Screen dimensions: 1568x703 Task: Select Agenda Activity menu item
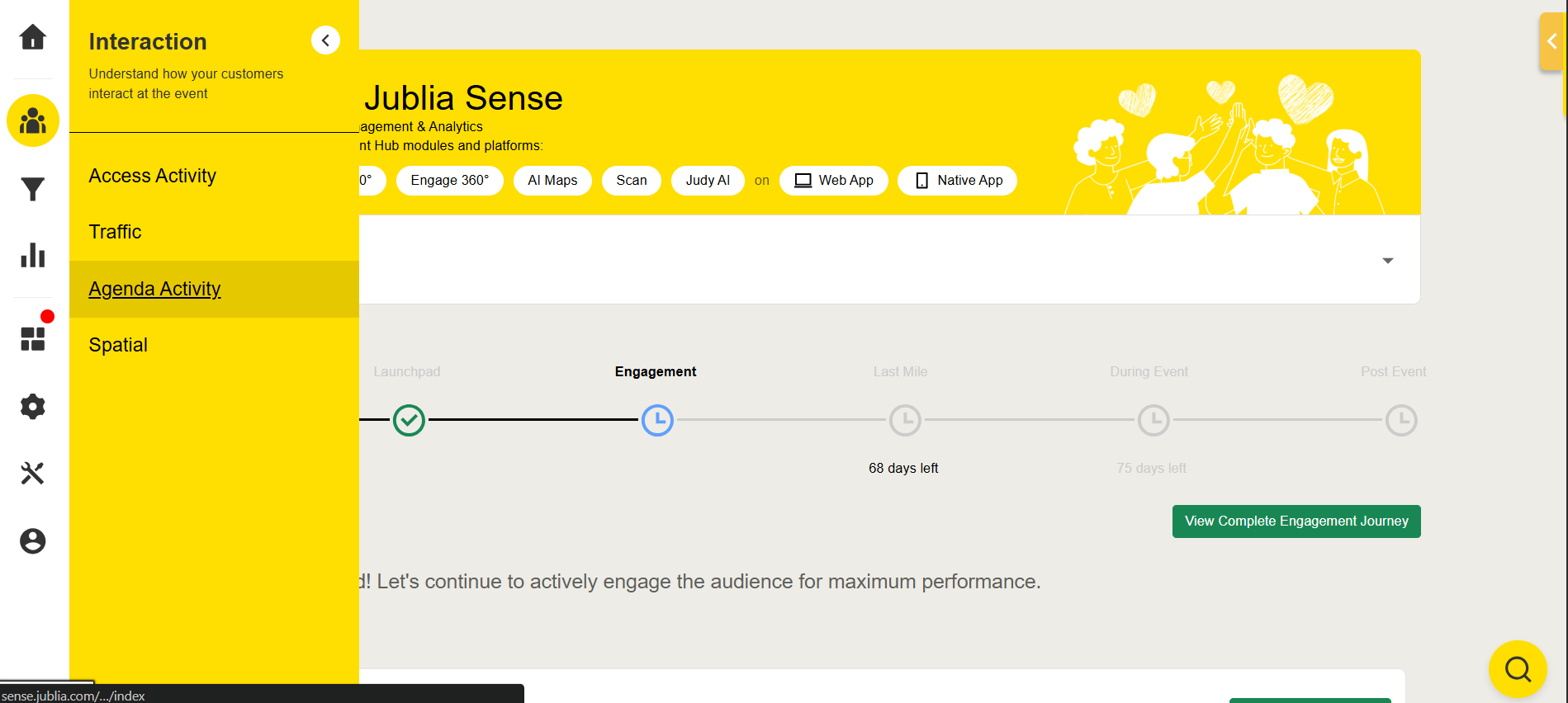pos(214,289)
